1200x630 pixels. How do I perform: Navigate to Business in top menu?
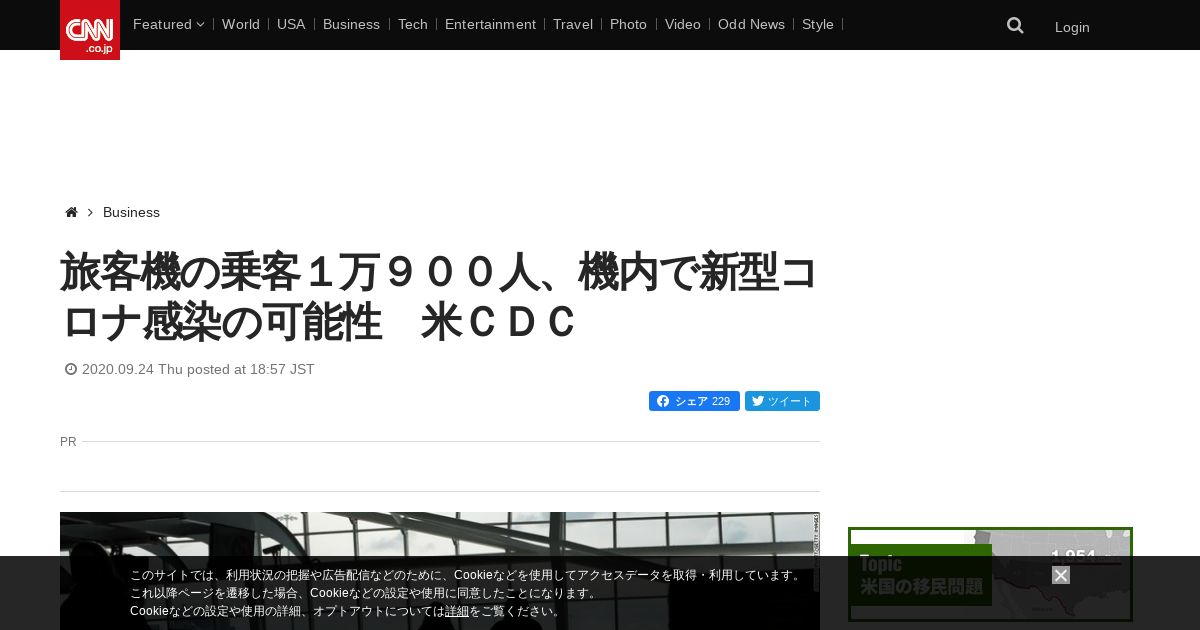pyautogui.click(x=351, y=24)
